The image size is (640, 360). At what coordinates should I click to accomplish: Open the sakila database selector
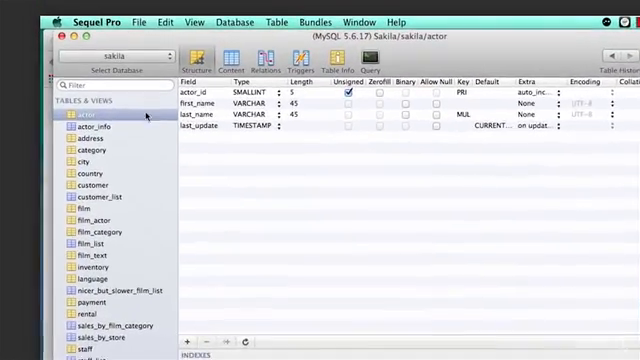[117, 56]
